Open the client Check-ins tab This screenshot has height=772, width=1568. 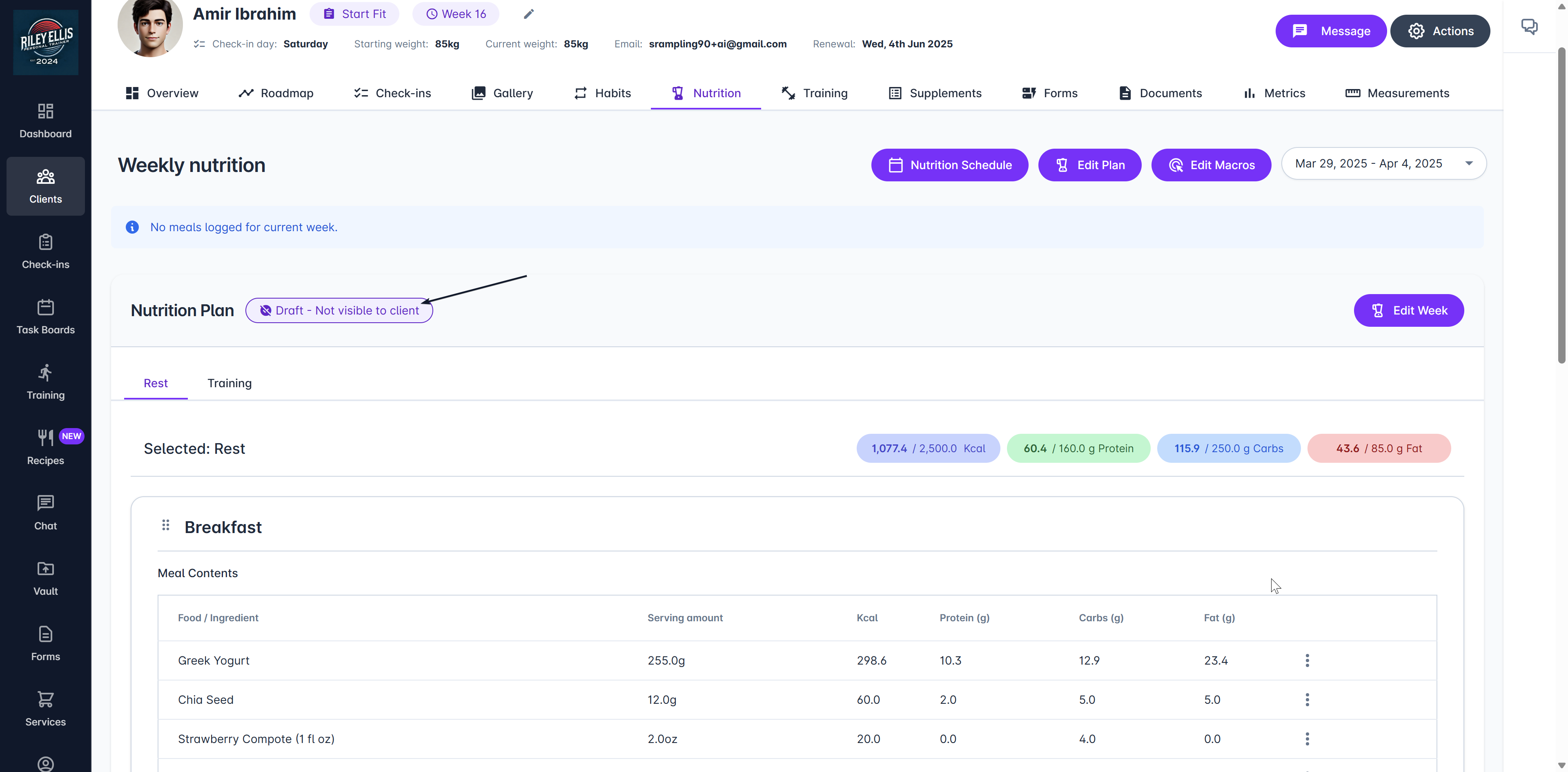pyautogui.click(x=392, y=93)
